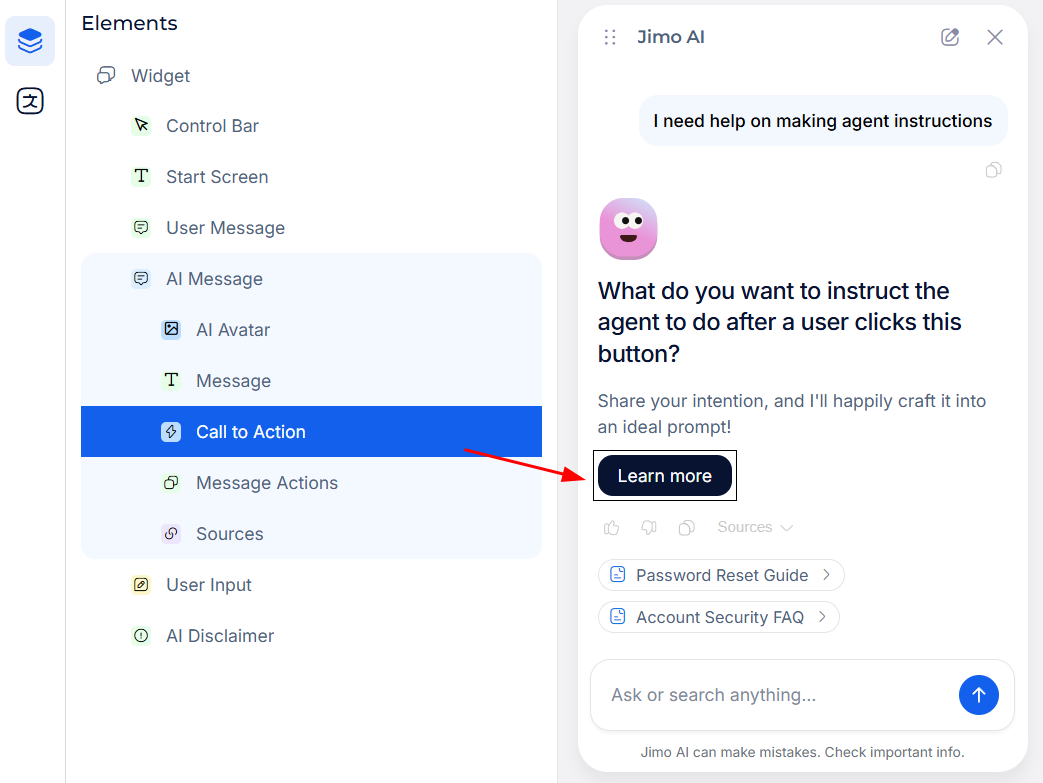Select the Message Actions element
This screenshot has height=783, width=1043.
266,483
